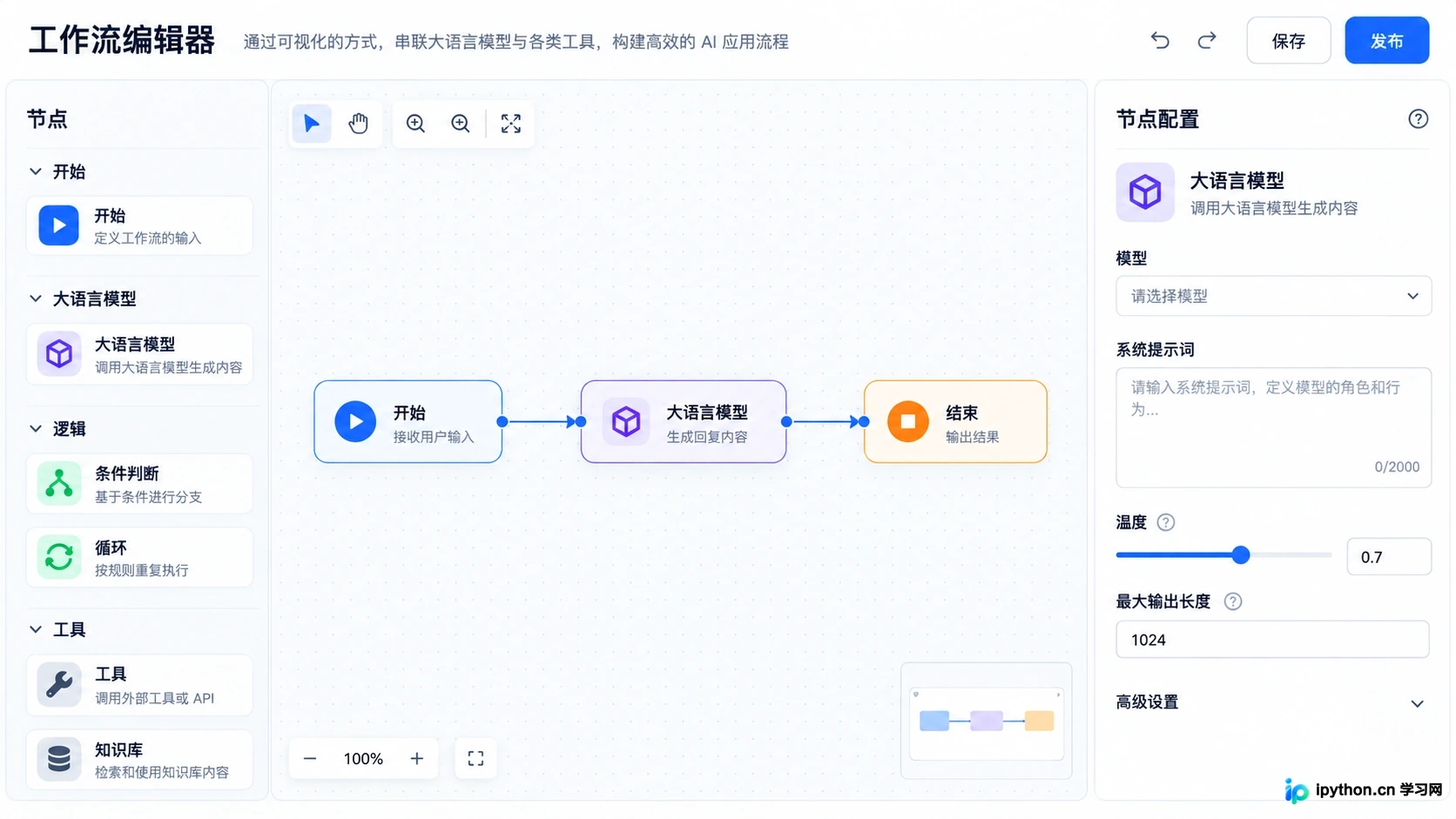Select the 大语言模型 node in sidebar

[139, 354]
